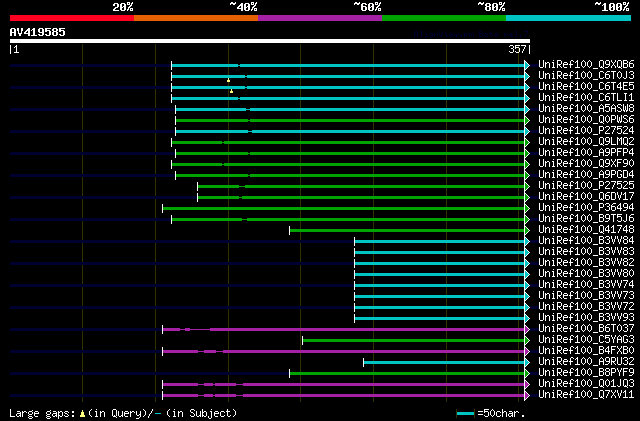Image resolution: width=640 pixels, height=421 pixels.
Task: Select hit label UniRef100_C5YAG3
Action: pos(586,340)
